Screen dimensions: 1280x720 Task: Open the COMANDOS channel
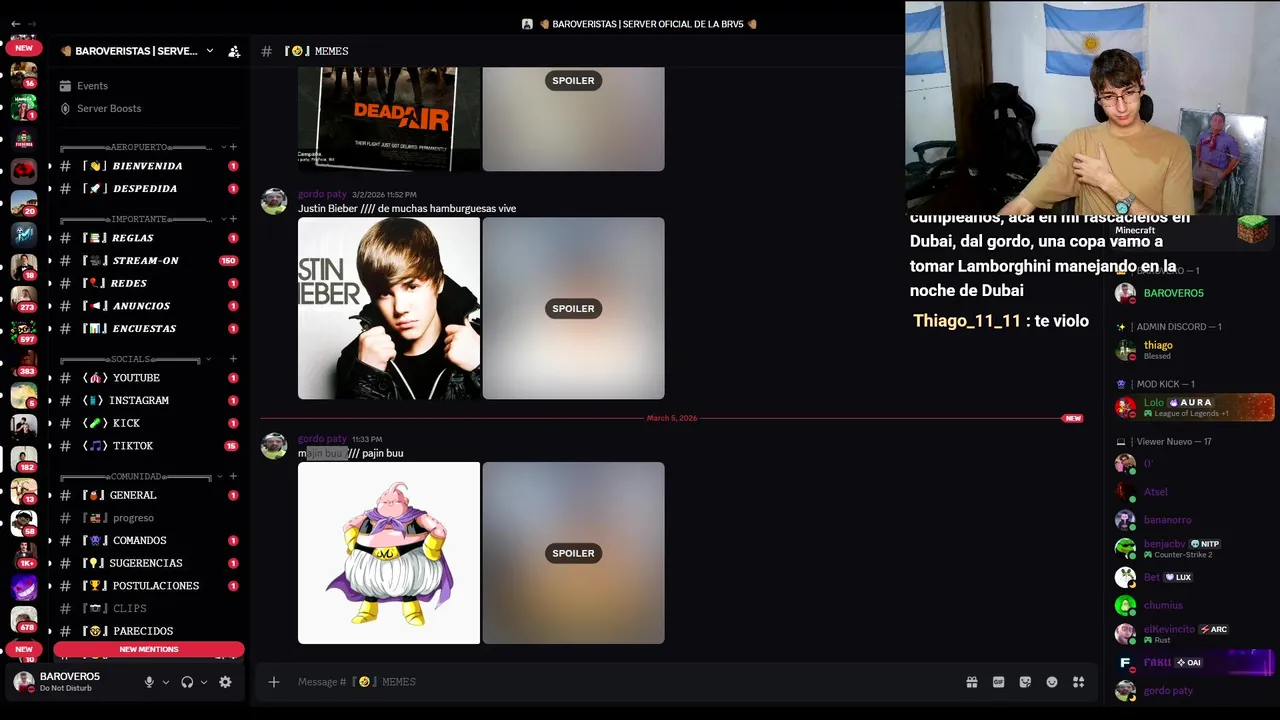pyautogui.click(x=149, y=541)
